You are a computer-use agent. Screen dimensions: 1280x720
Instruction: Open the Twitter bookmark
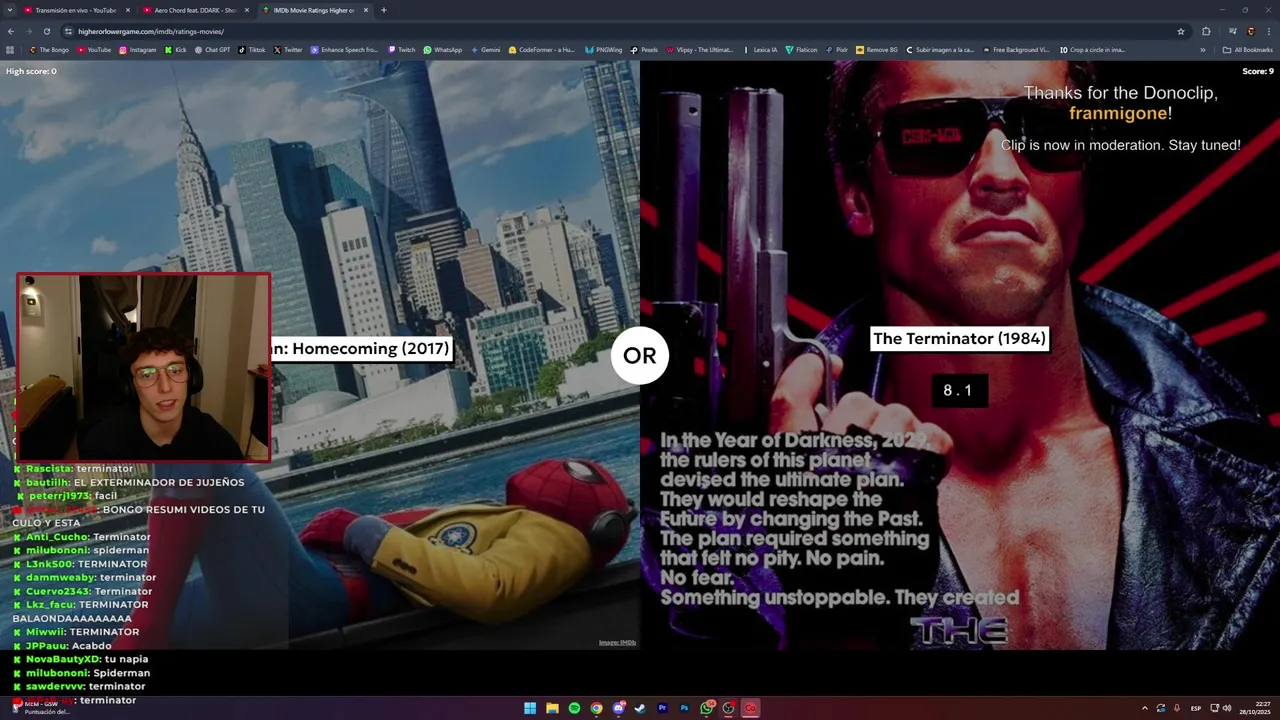288,49
